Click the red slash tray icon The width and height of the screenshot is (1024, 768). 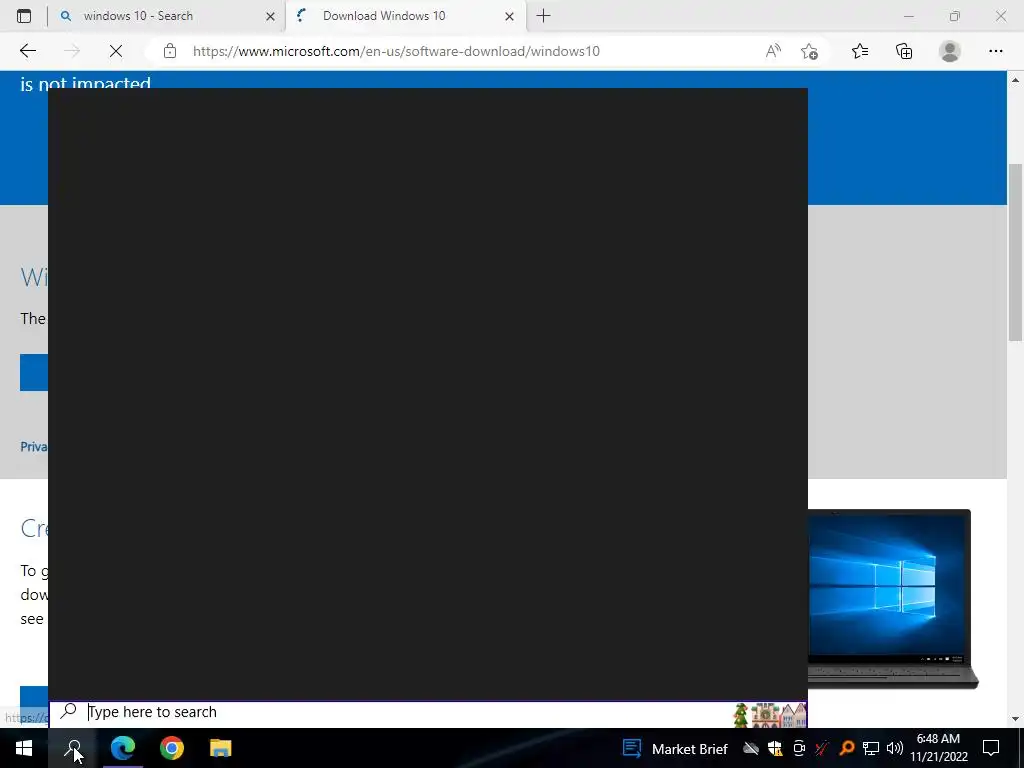(822, 748)
